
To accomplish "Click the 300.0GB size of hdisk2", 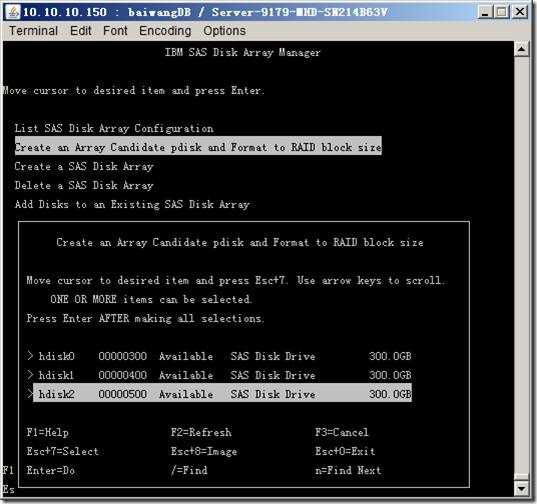I will click(390, 394).
